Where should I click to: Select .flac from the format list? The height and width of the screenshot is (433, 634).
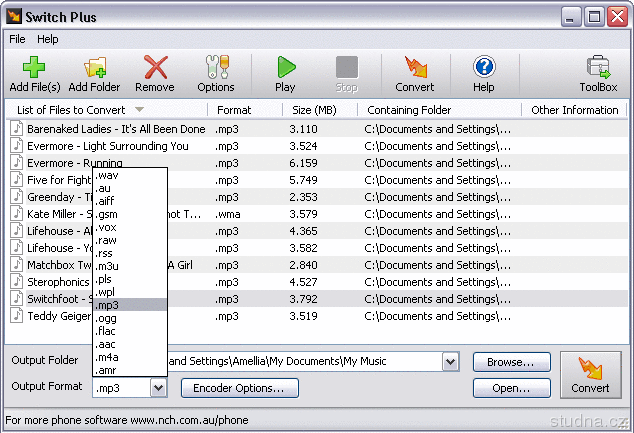pos(107,331)
